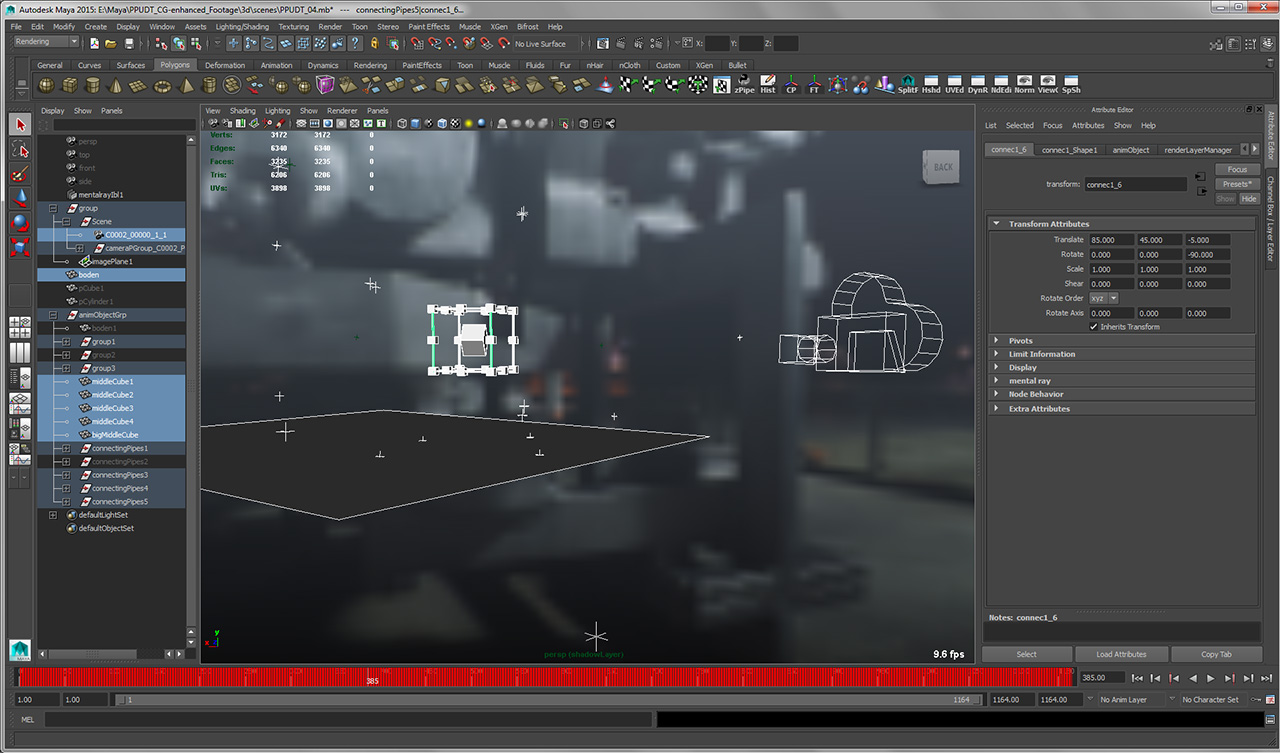This screenshot has height=753, width=1280.
Task: Create a polygon torus from the shelf
Action: 161,86
